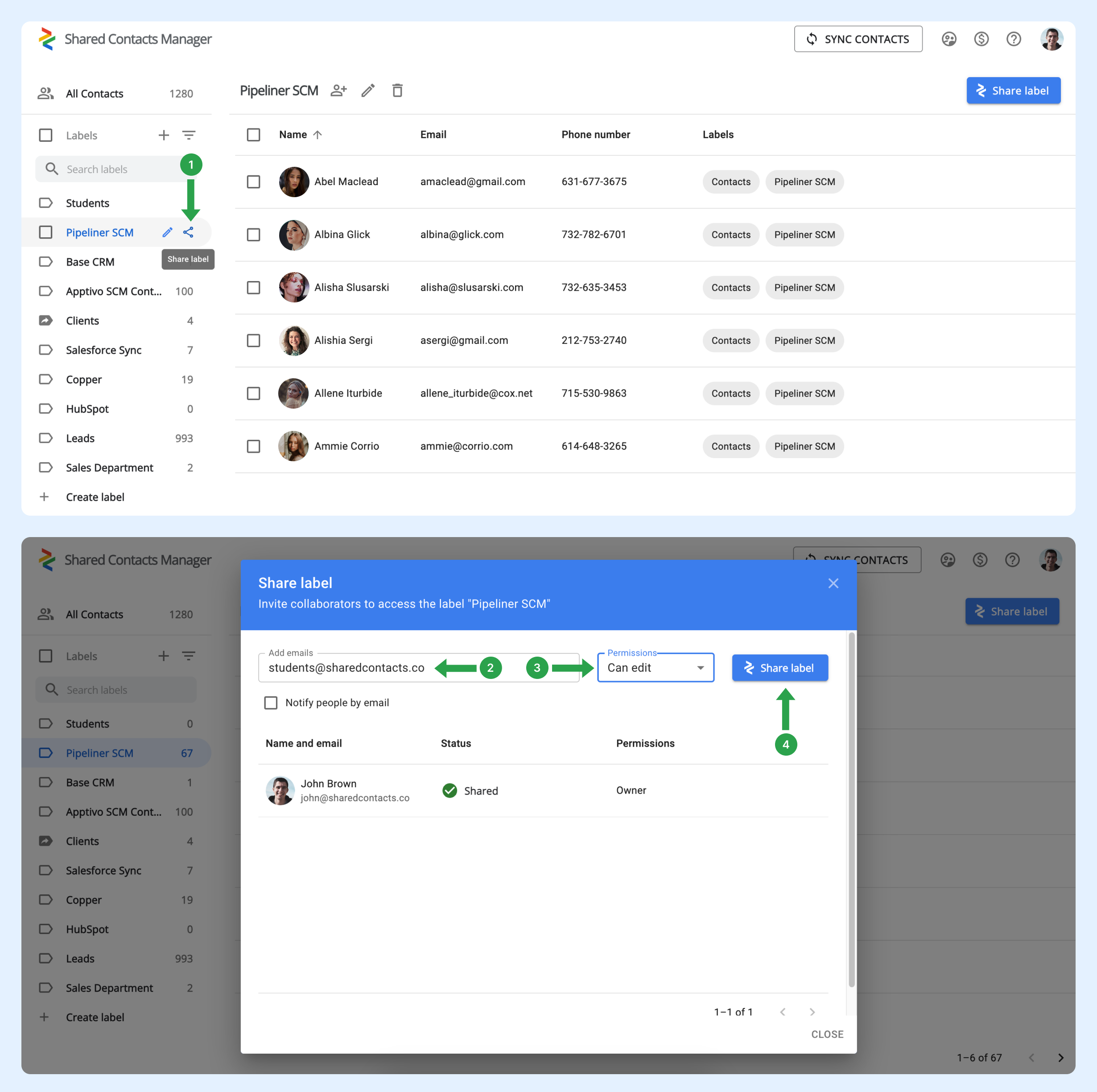
Task: Click the filter icon beside Labels in top window
Action: (x=189, y=135)
